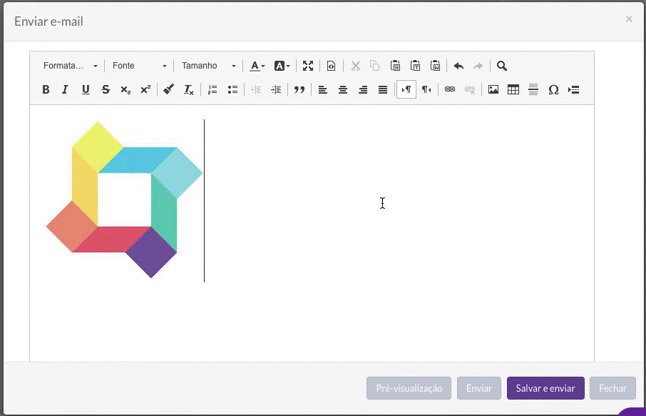This screenshot has height=416, width=646.
Task: Click the Unlink icon
Action: click(470, 89)
